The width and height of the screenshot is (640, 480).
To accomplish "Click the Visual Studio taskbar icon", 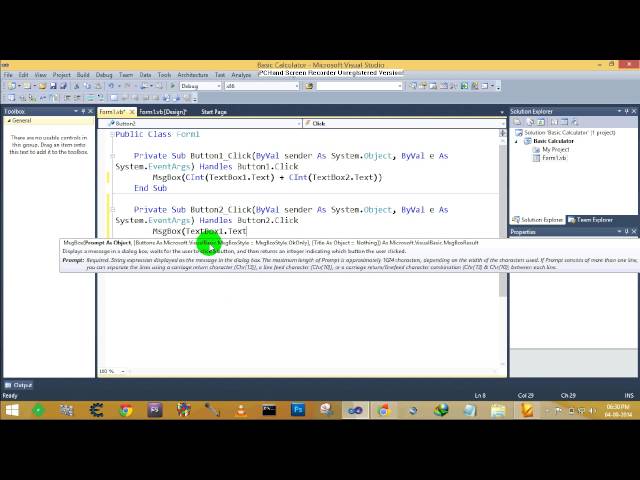I will [355, 410].
